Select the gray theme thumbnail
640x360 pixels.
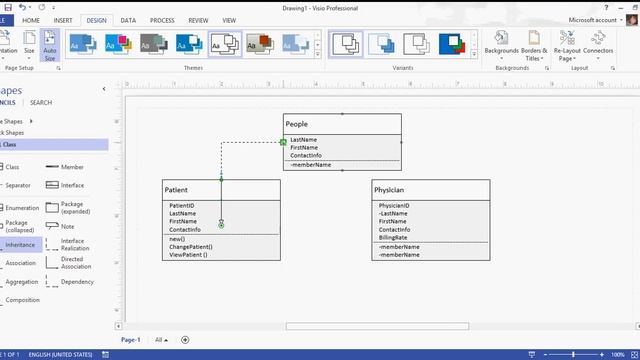coord(154,44)
